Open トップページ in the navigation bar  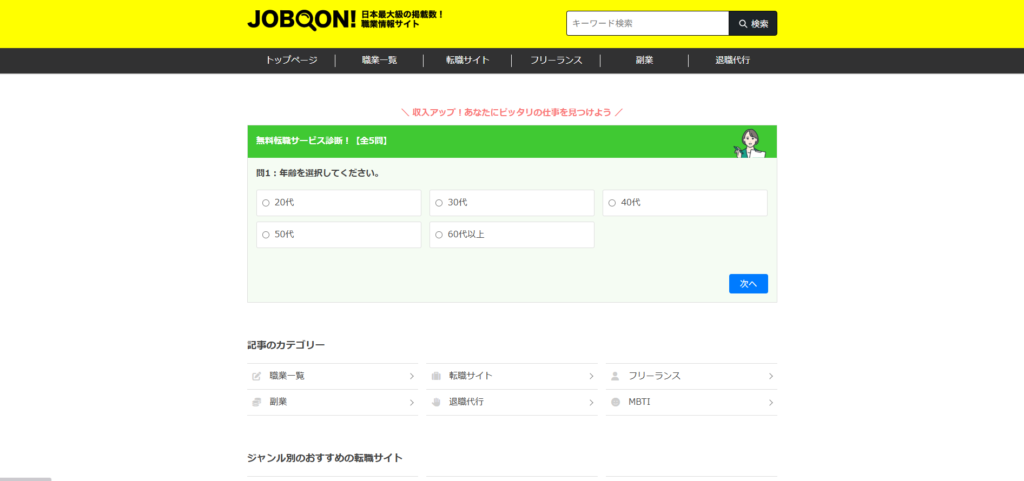pyautogui.click(x=291, y=60)
